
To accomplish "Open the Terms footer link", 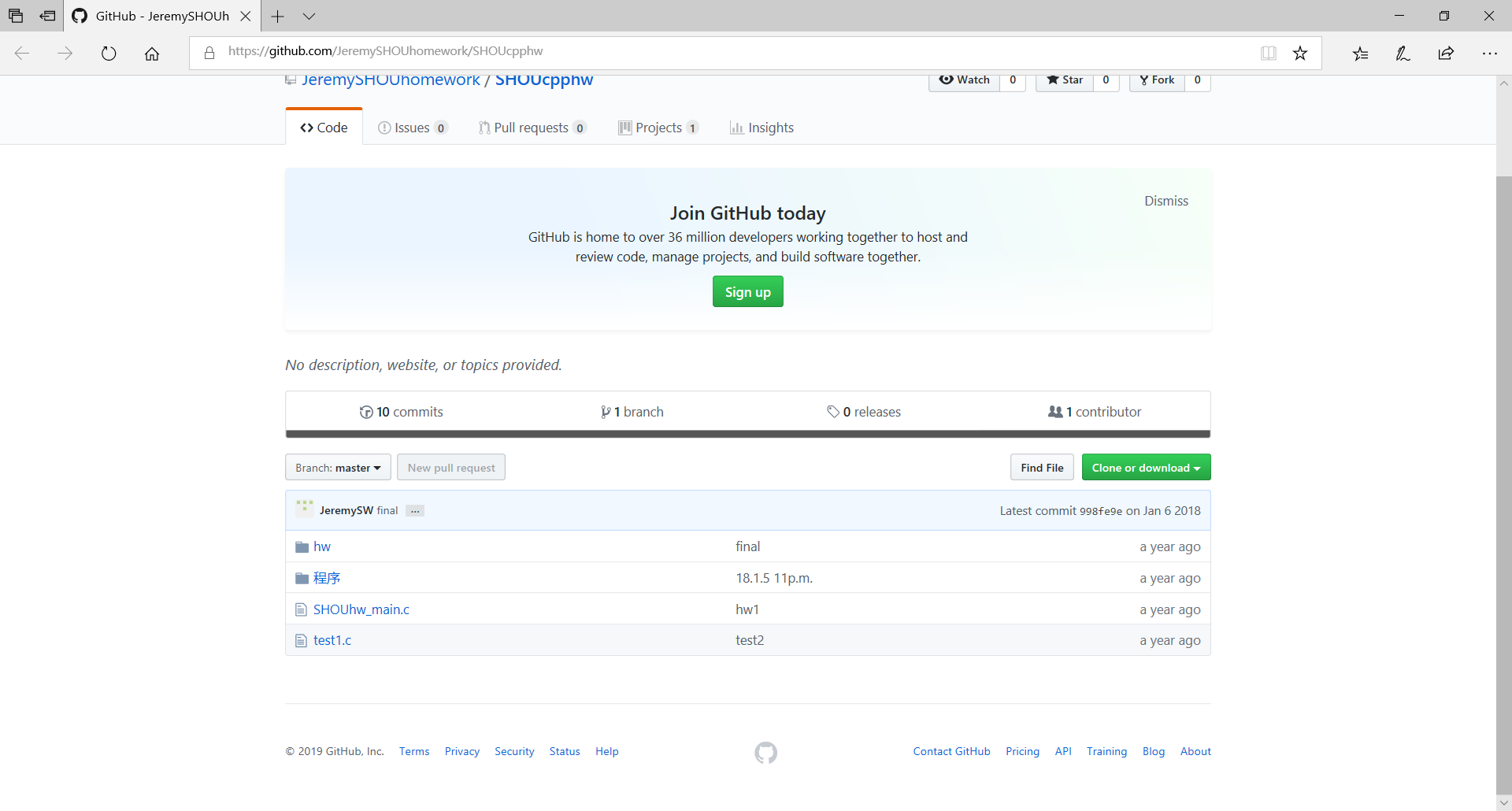I will tap(414, 751).
